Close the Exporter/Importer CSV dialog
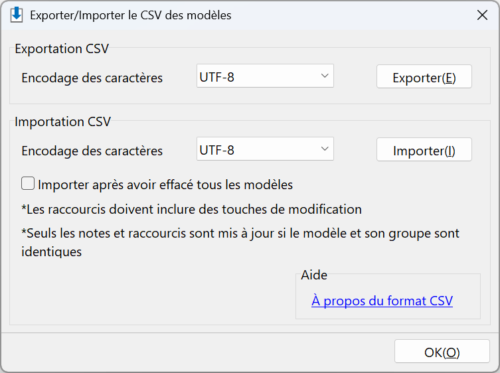The width and height of the screenshot is (500, 373). coord(482,15)
